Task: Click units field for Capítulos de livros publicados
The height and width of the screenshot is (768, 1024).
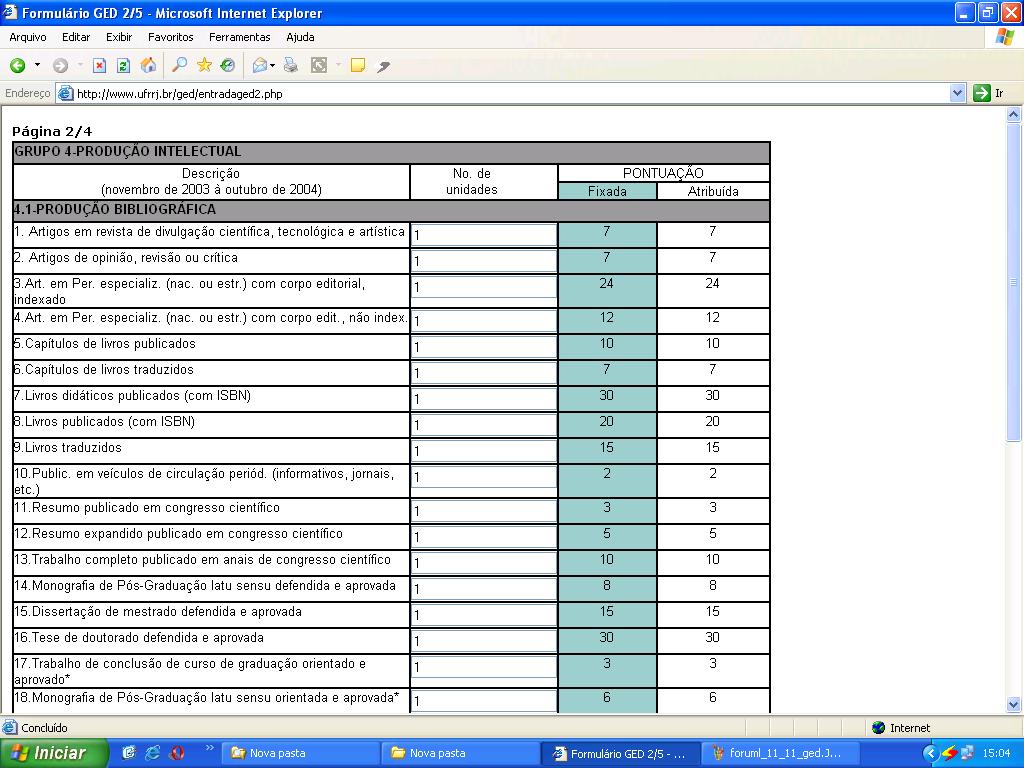Action: click(x=483, y=347)
